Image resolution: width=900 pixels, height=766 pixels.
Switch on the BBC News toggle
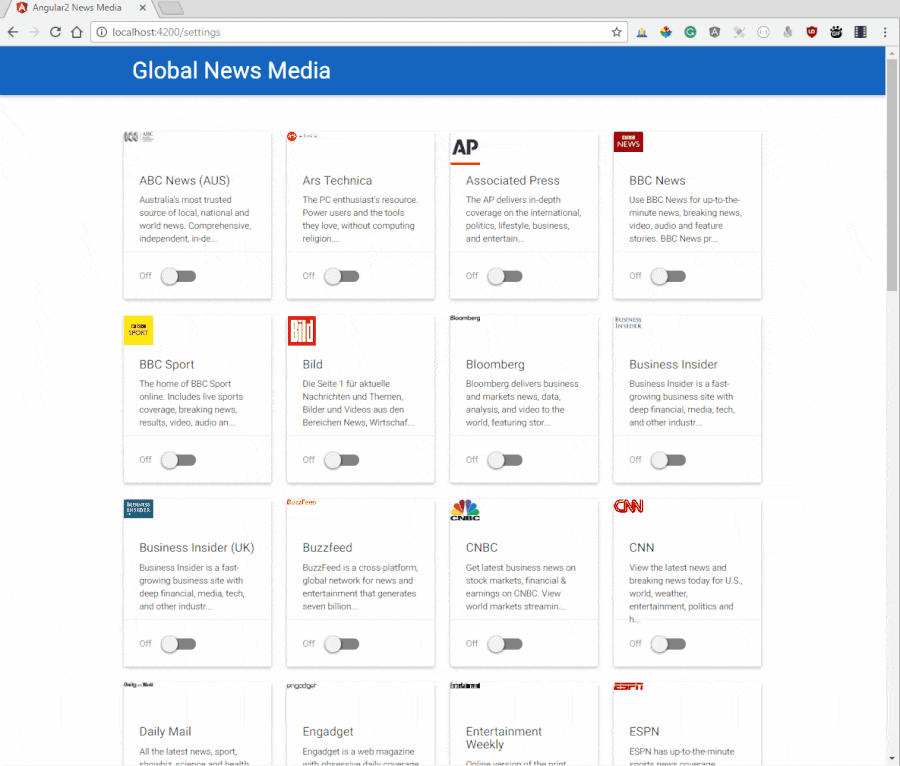[x=668, y=277]
